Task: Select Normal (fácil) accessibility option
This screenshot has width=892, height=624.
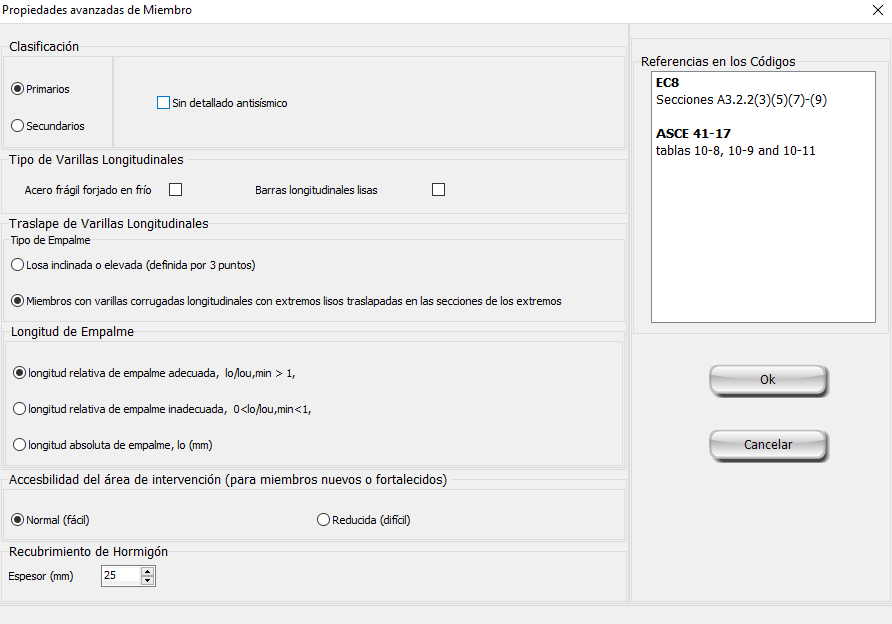Action: tap(17, 520)
